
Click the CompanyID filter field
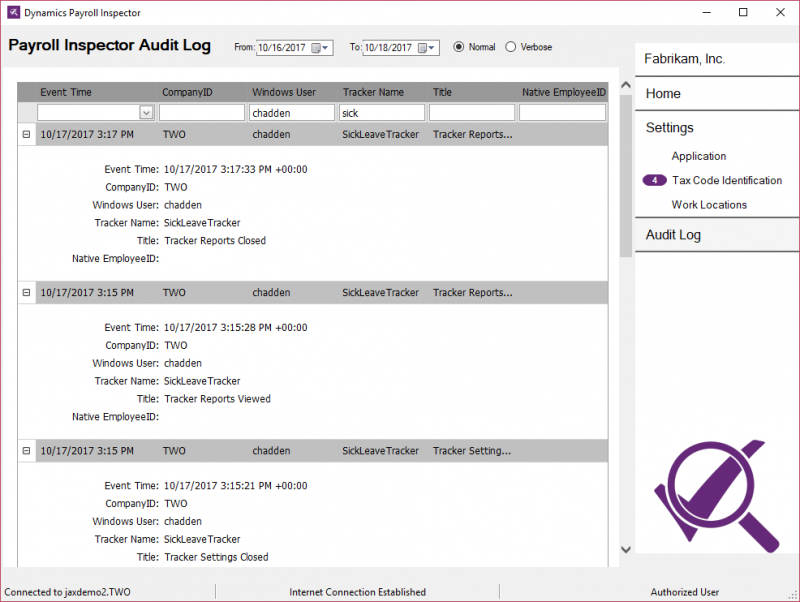pyautogui.click(x=202, y=112)
